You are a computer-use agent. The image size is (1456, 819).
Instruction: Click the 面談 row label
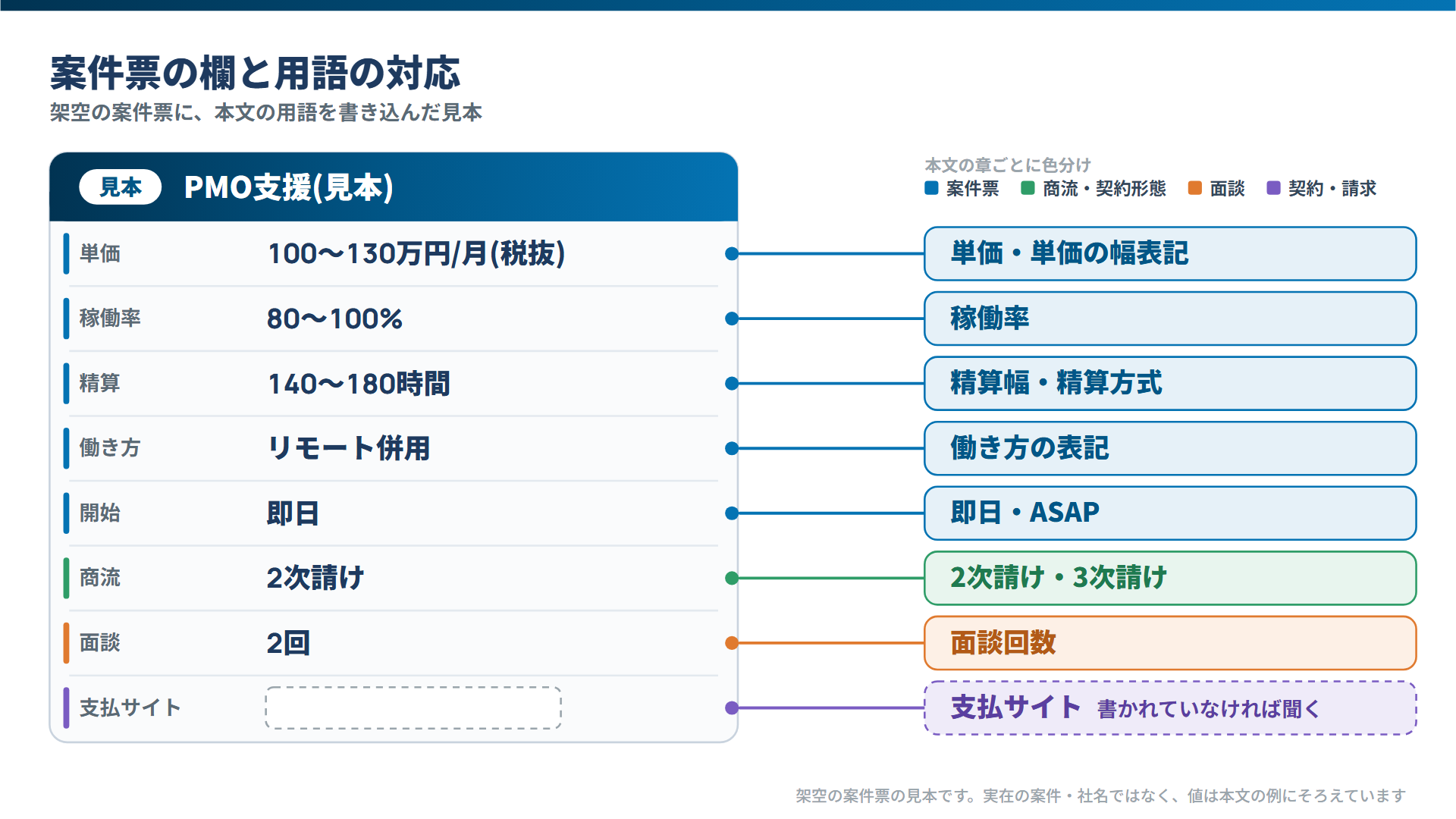pyautogui.click(x=100, y=642)
